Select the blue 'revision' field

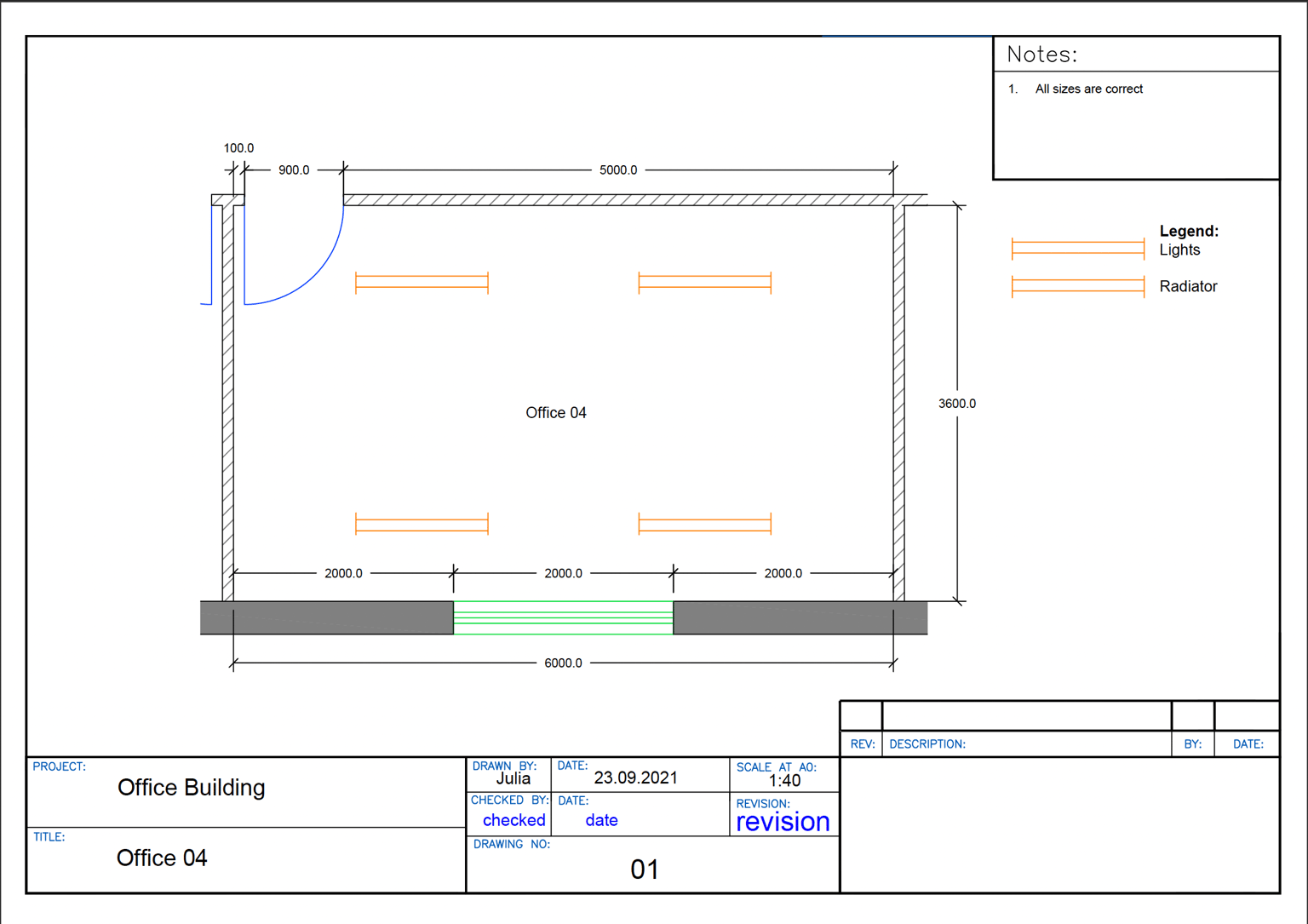click(783, 822)
